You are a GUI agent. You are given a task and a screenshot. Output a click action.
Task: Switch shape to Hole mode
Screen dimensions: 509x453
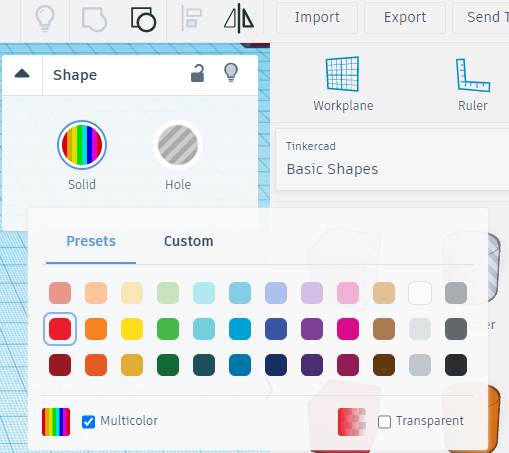coord(178,145)
